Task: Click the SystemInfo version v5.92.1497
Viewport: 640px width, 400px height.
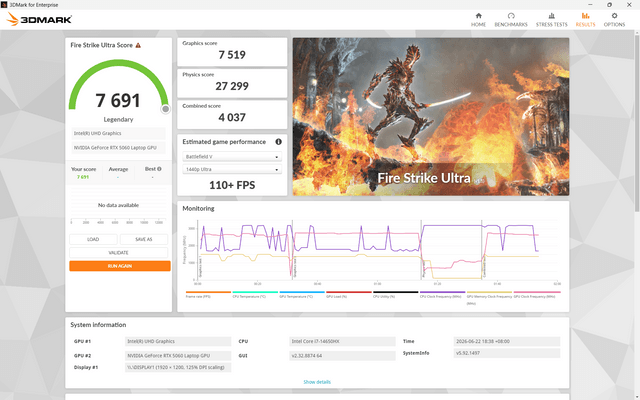Action: (507, 353)
